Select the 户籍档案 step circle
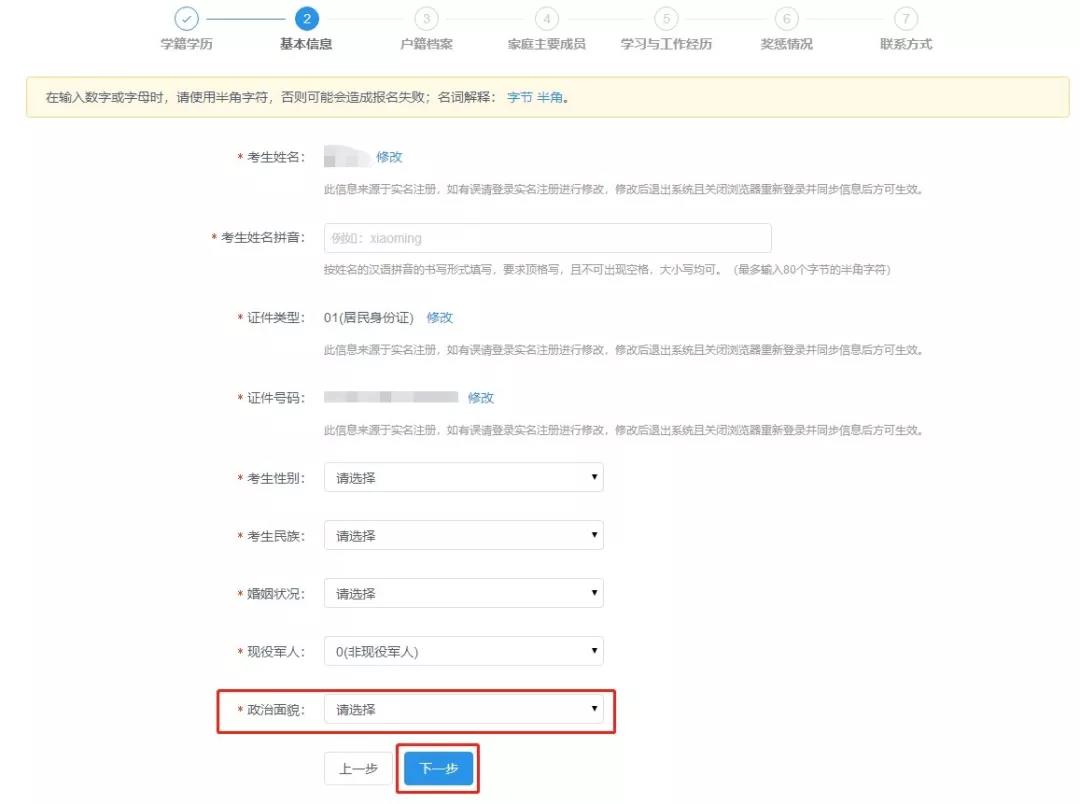Image resolution: width=1080 pixels, height=804 pixels. pos(426,17)
